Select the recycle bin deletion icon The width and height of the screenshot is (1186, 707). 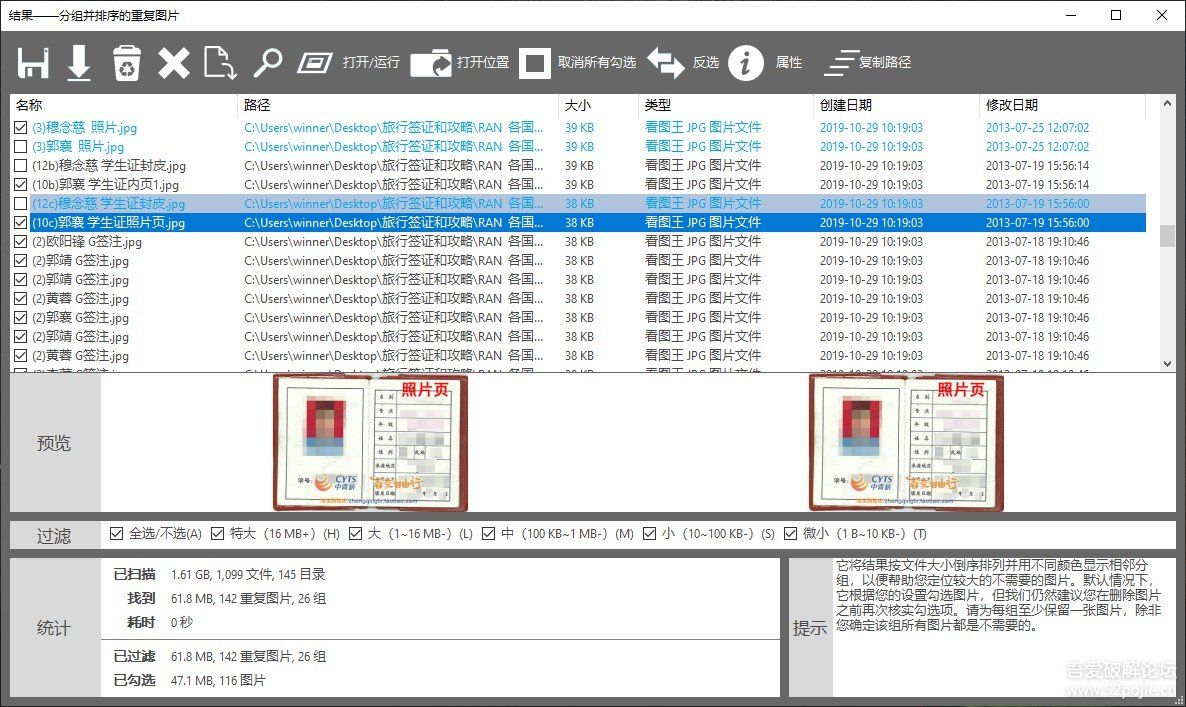click(x=127, y=62)
